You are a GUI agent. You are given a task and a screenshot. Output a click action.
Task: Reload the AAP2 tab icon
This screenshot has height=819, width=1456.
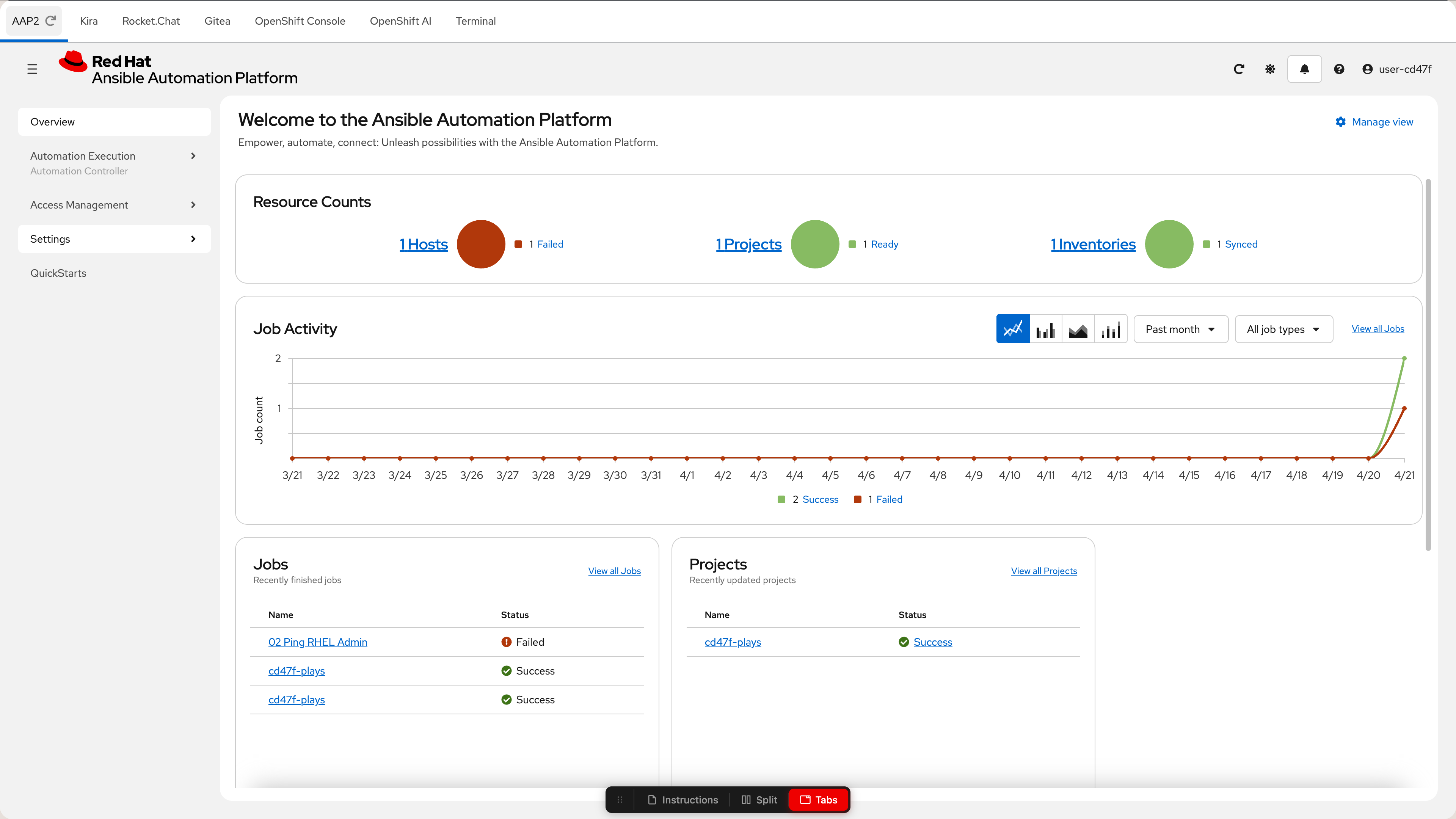click(x=51, y=21)
